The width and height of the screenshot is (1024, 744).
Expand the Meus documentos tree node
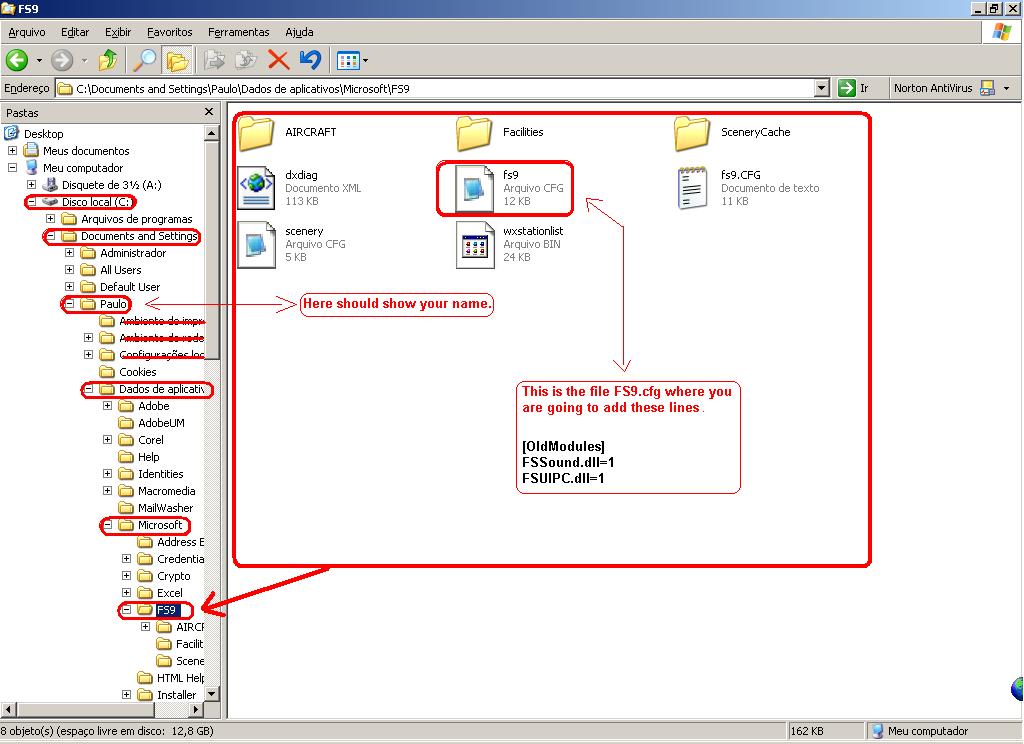[12, 150]
